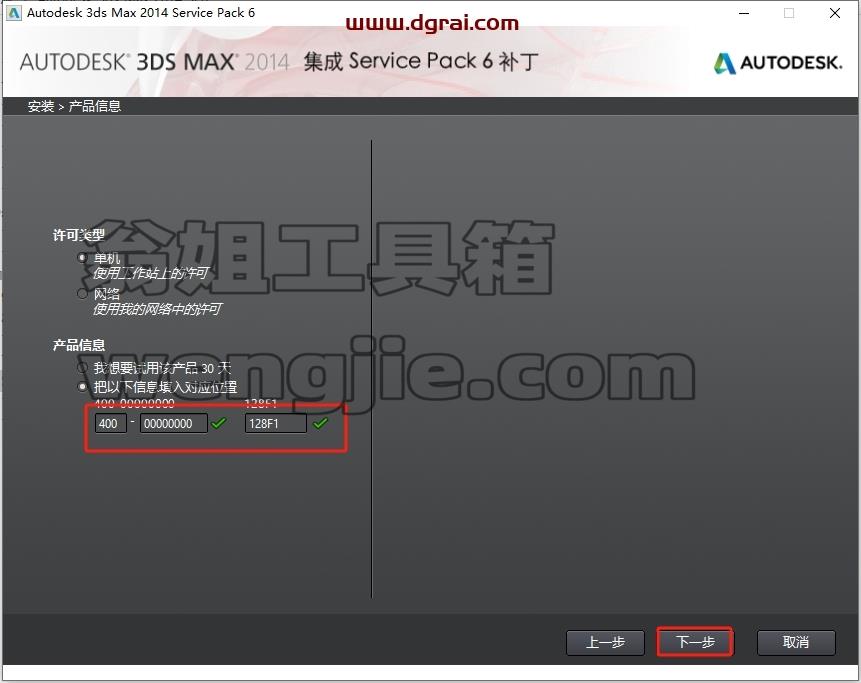Click the title text Autodesk 3ds Max 2014 Service Pack 6
Viewport: 861px width, 683px height.
(141, 13)
